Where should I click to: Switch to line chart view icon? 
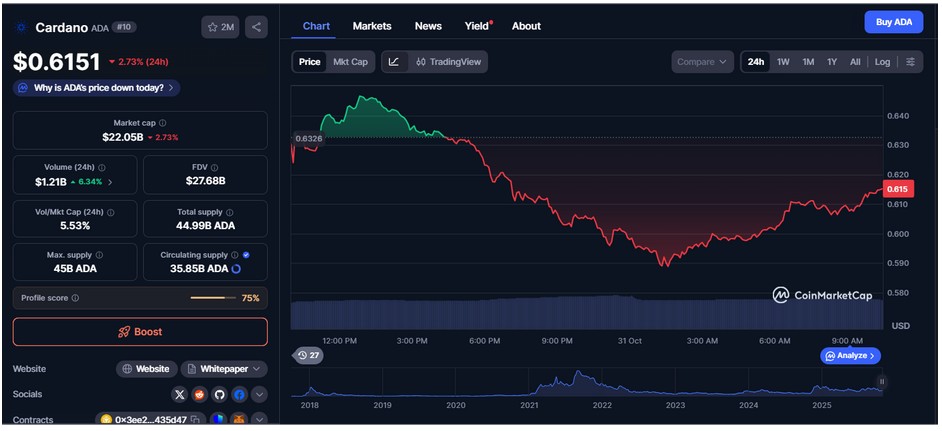click(394, 62)
